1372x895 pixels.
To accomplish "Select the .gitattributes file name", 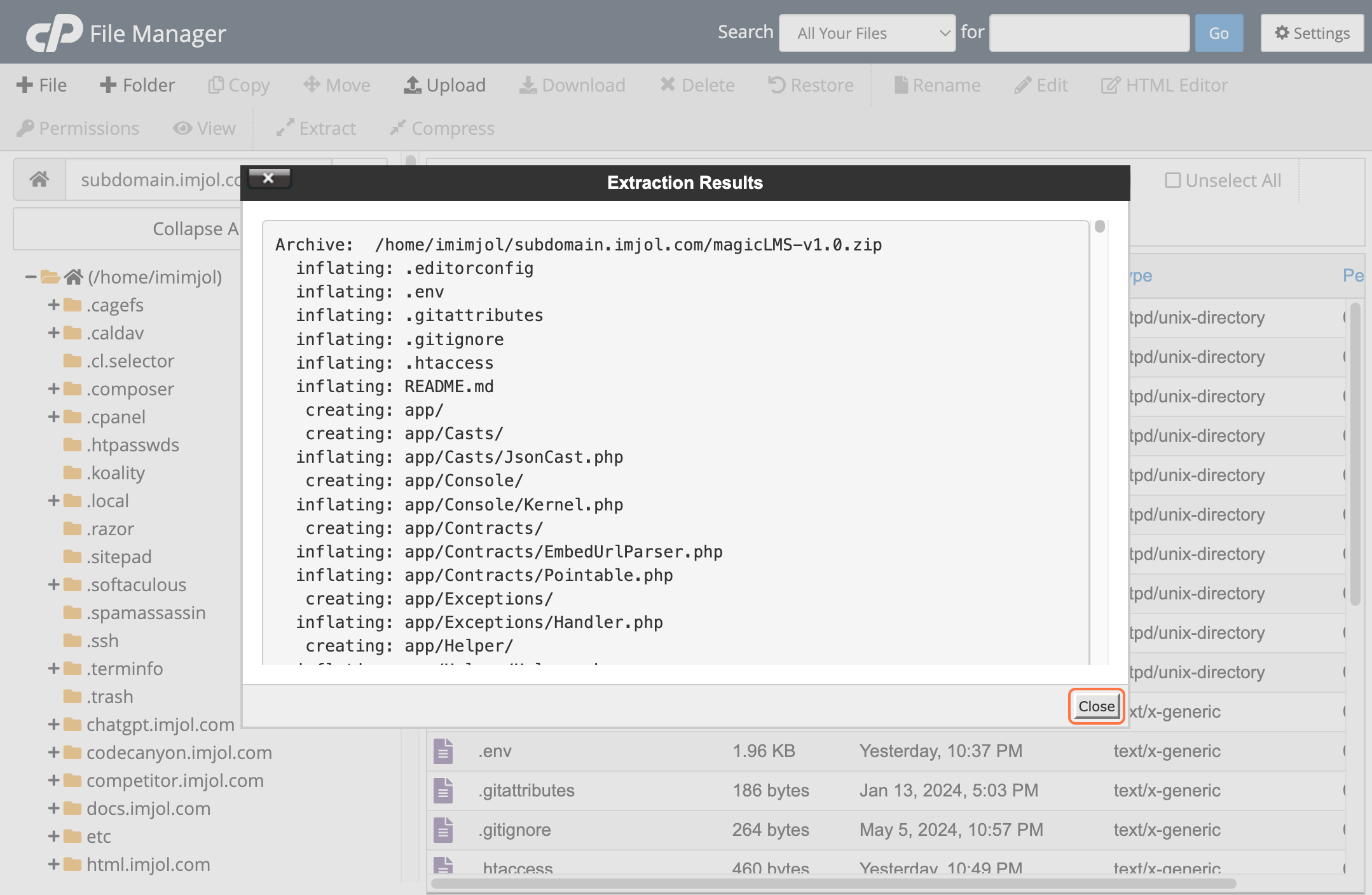I will point(526,790).
